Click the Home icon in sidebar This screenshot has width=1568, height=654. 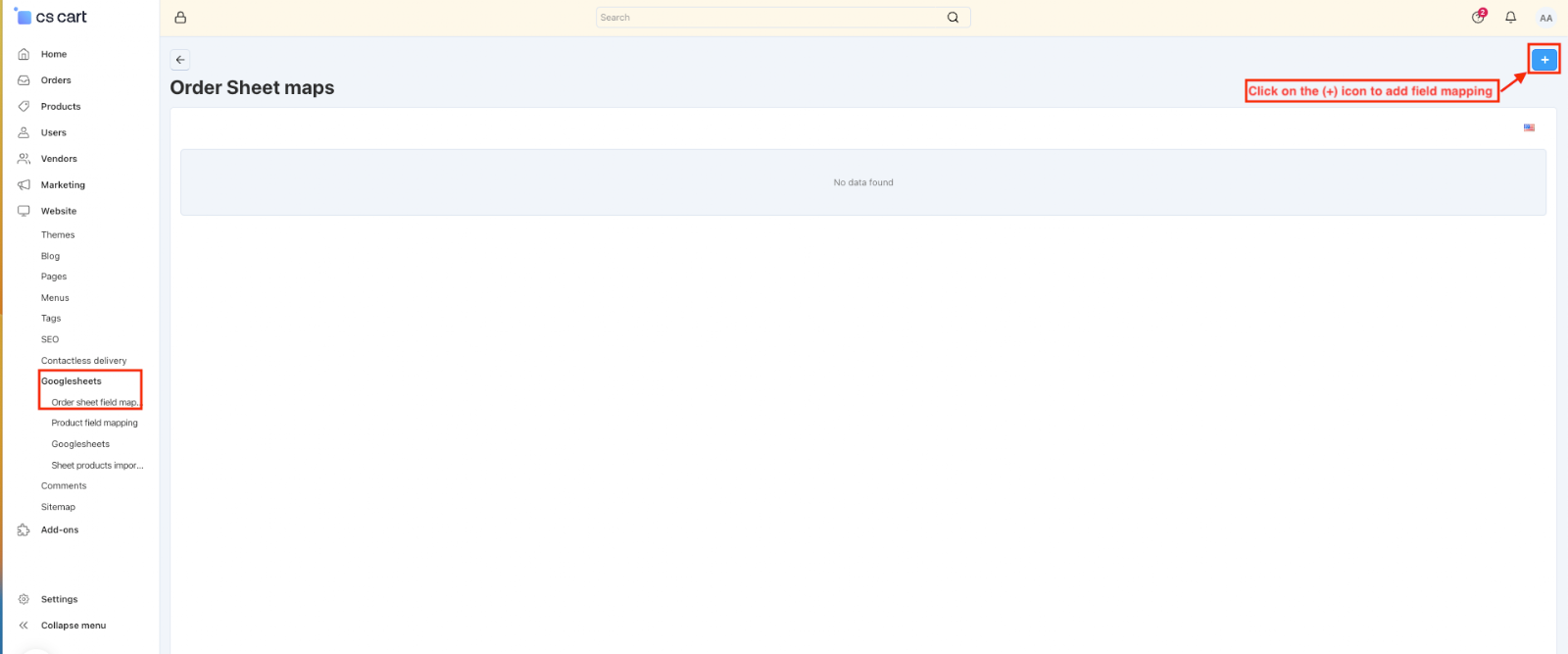24,54
